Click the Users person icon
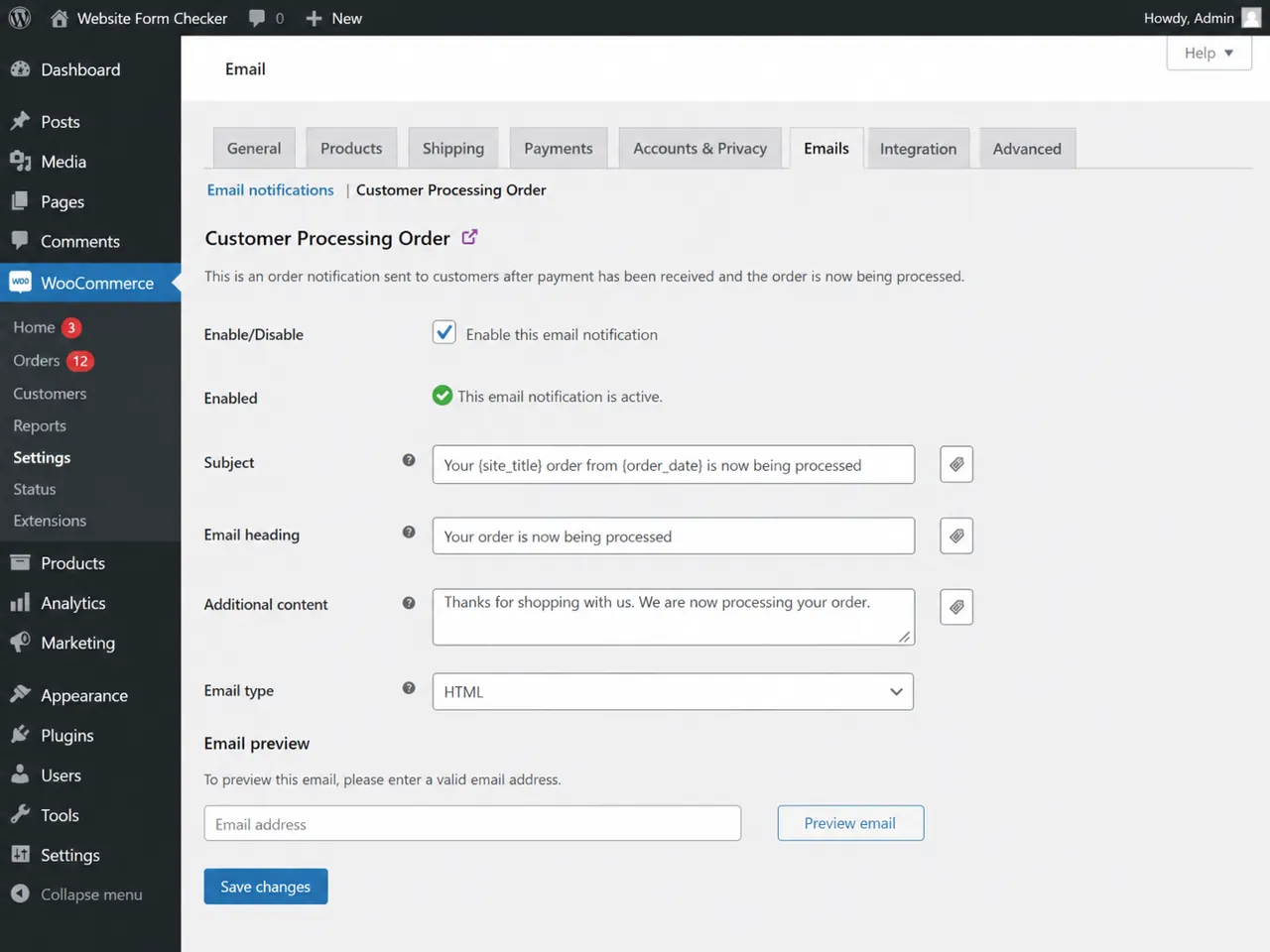Viewport: 1270px width, 952px height. tap(20, 774)
